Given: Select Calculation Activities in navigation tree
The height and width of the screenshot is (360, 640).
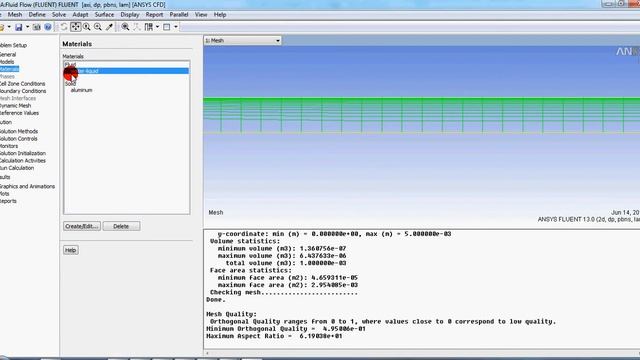Looking at the screenshot, I should [x=23, y=161].
